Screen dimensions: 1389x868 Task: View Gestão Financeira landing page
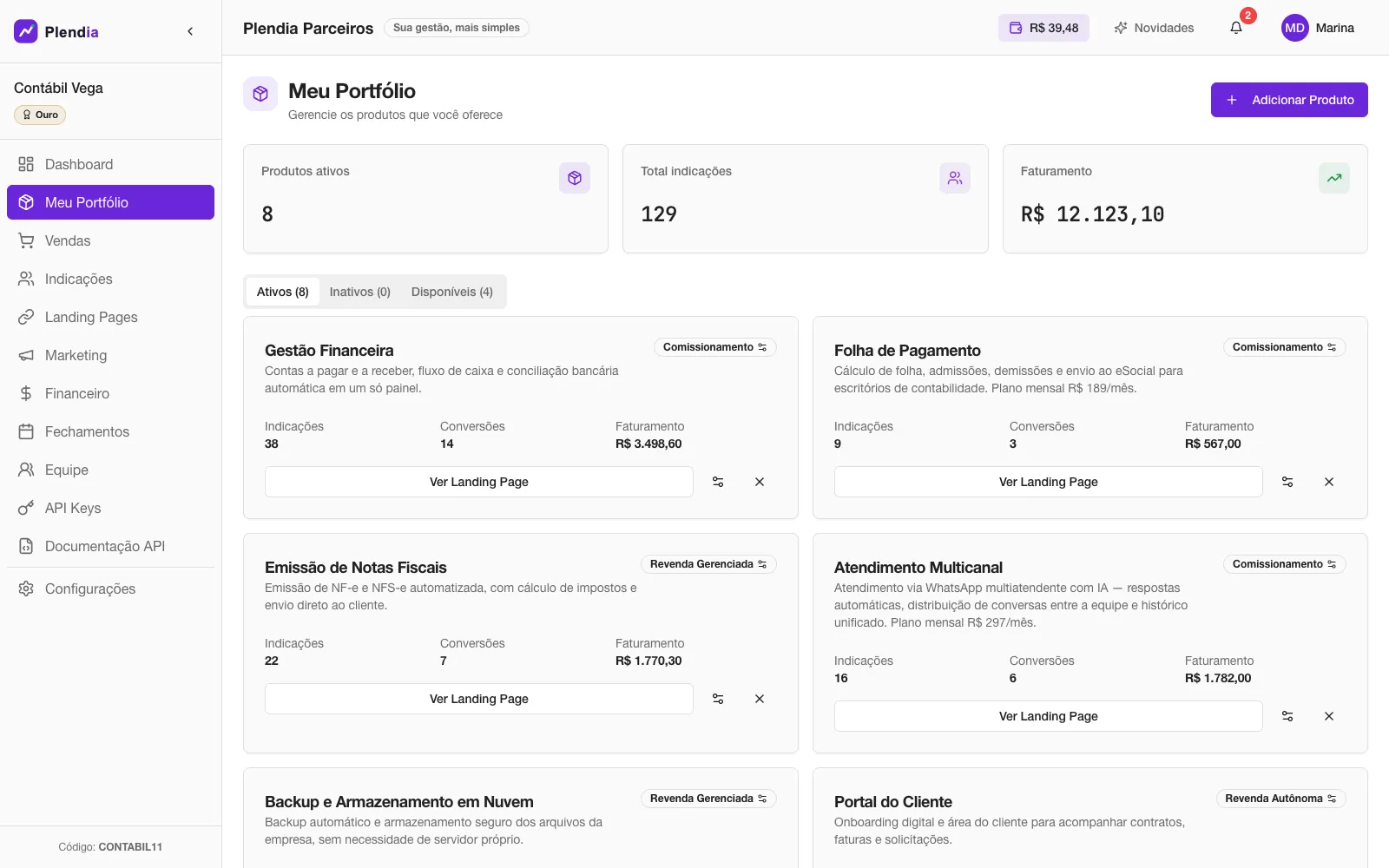479,482
